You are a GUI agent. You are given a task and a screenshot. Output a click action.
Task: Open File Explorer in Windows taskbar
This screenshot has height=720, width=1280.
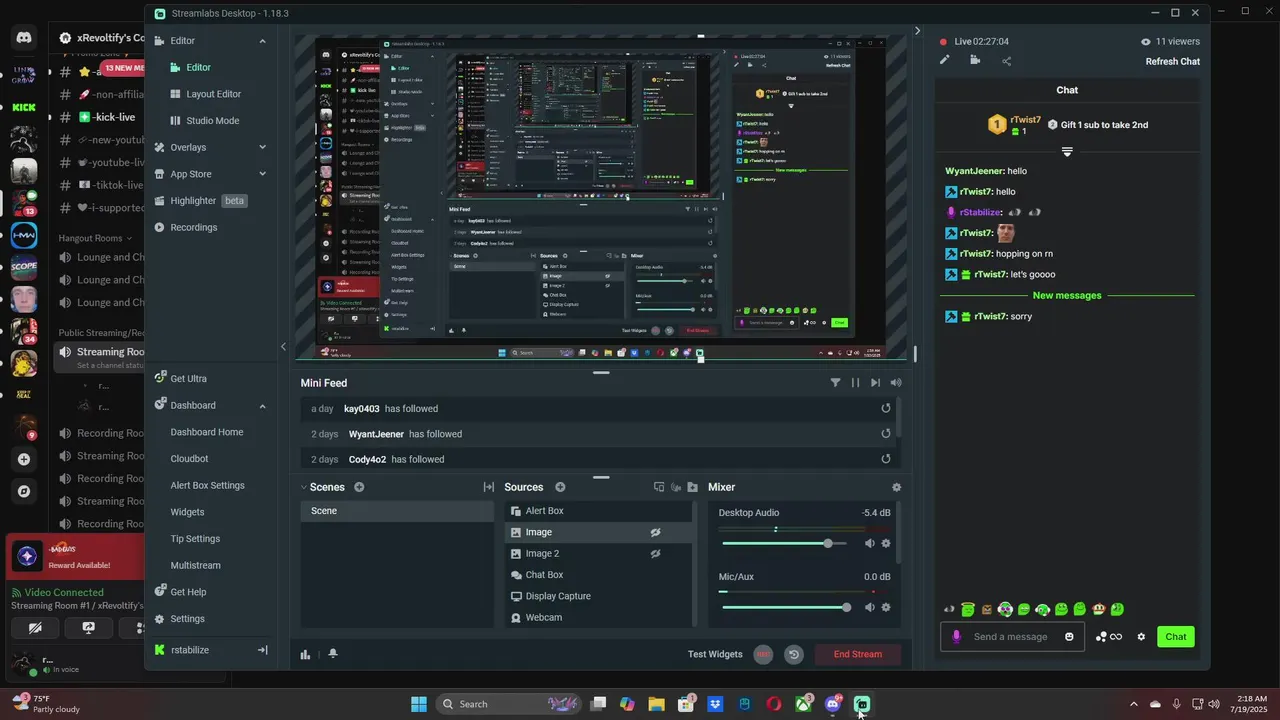tap(657, 704)
